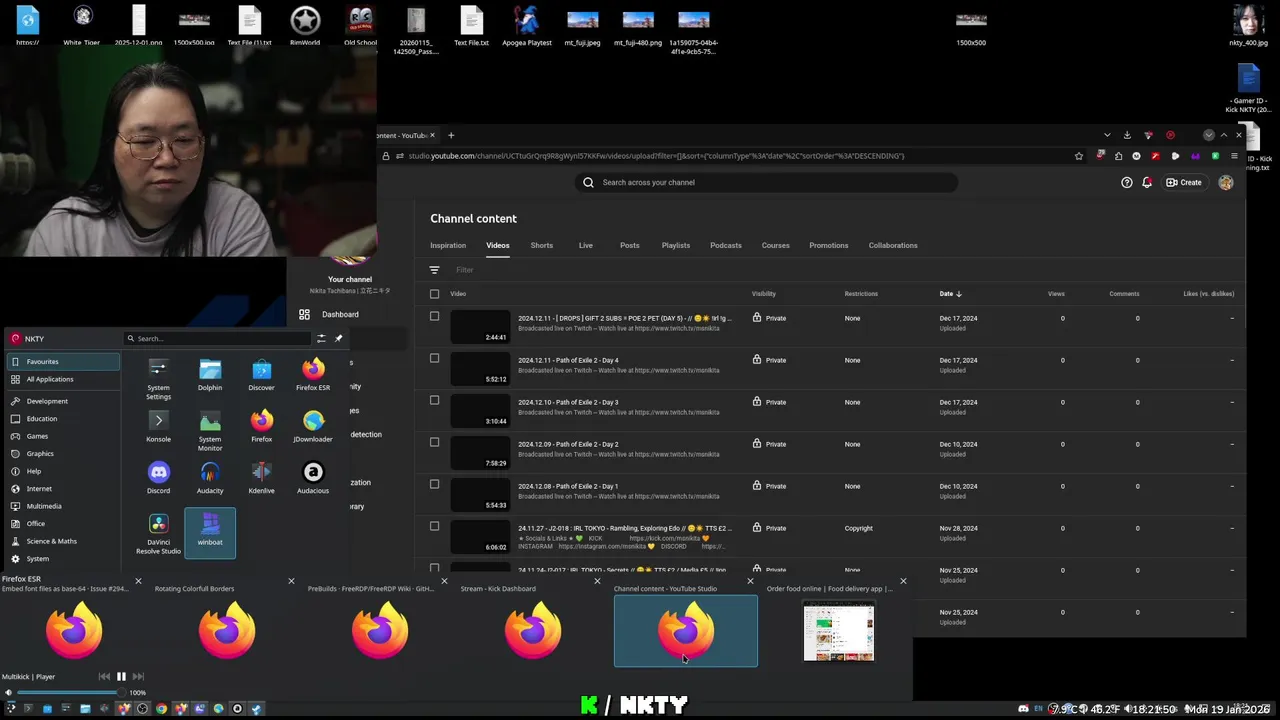Launch Audacious music player
1280x720 pixels.
point(313,478)
